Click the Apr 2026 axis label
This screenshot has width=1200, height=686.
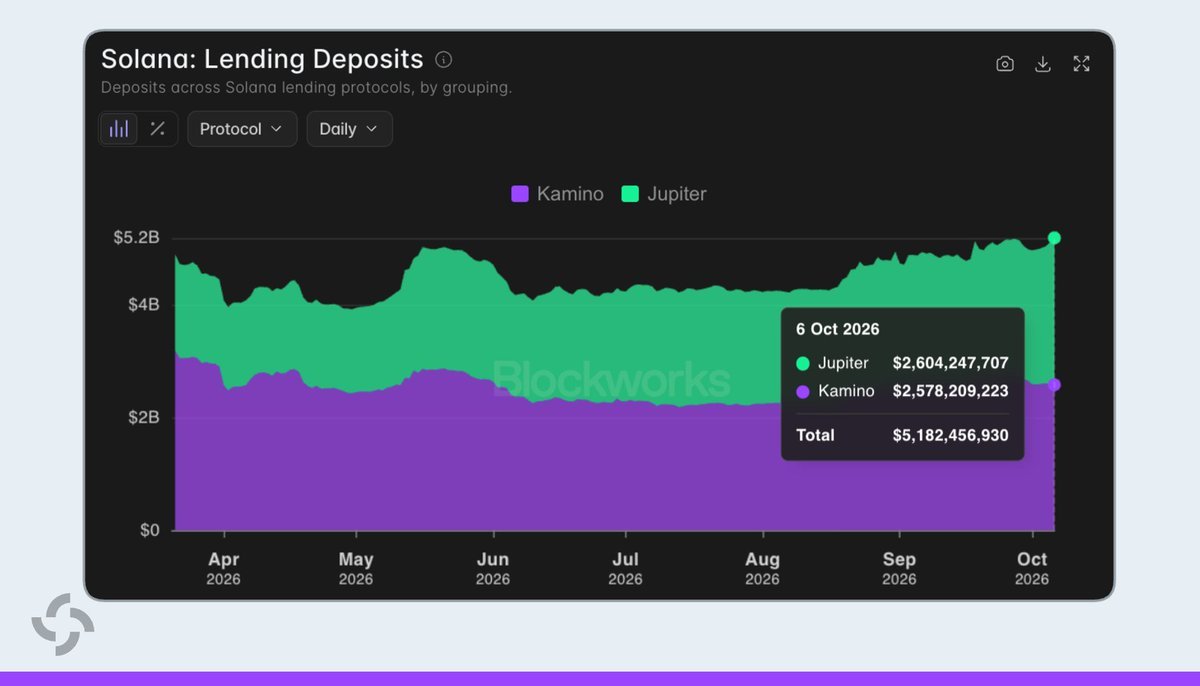click(x=224, y=568)
